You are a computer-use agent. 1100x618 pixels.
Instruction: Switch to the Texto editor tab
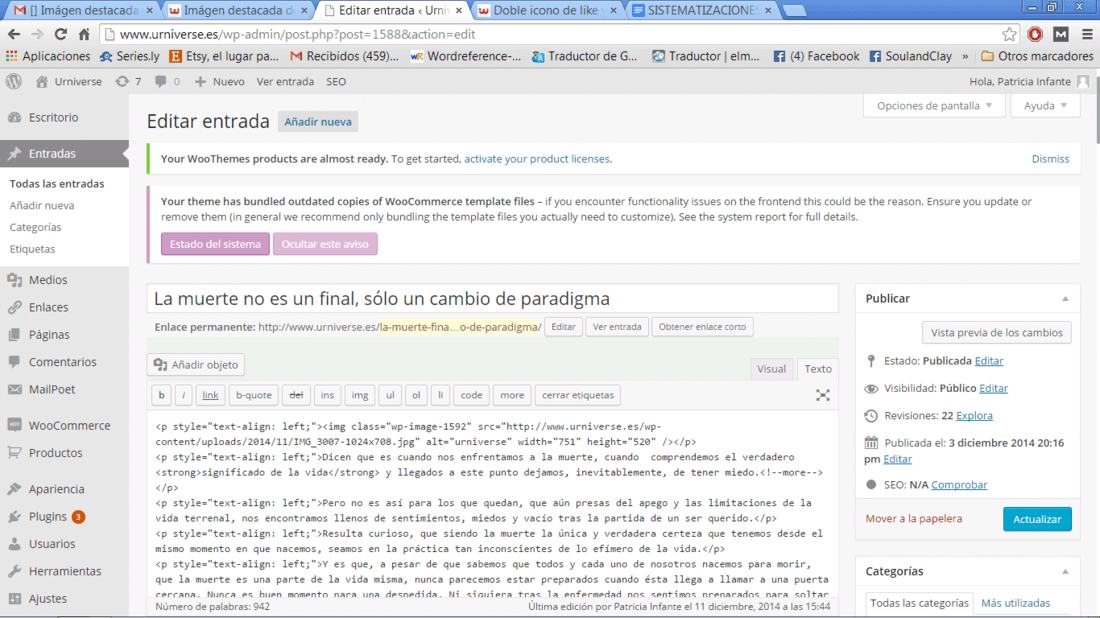817,369
